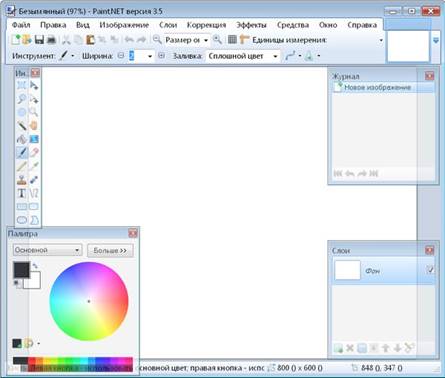This screenshot has height=378, width=445.
Task: Select the Rectangle shape tool
Action: (22, 207)
